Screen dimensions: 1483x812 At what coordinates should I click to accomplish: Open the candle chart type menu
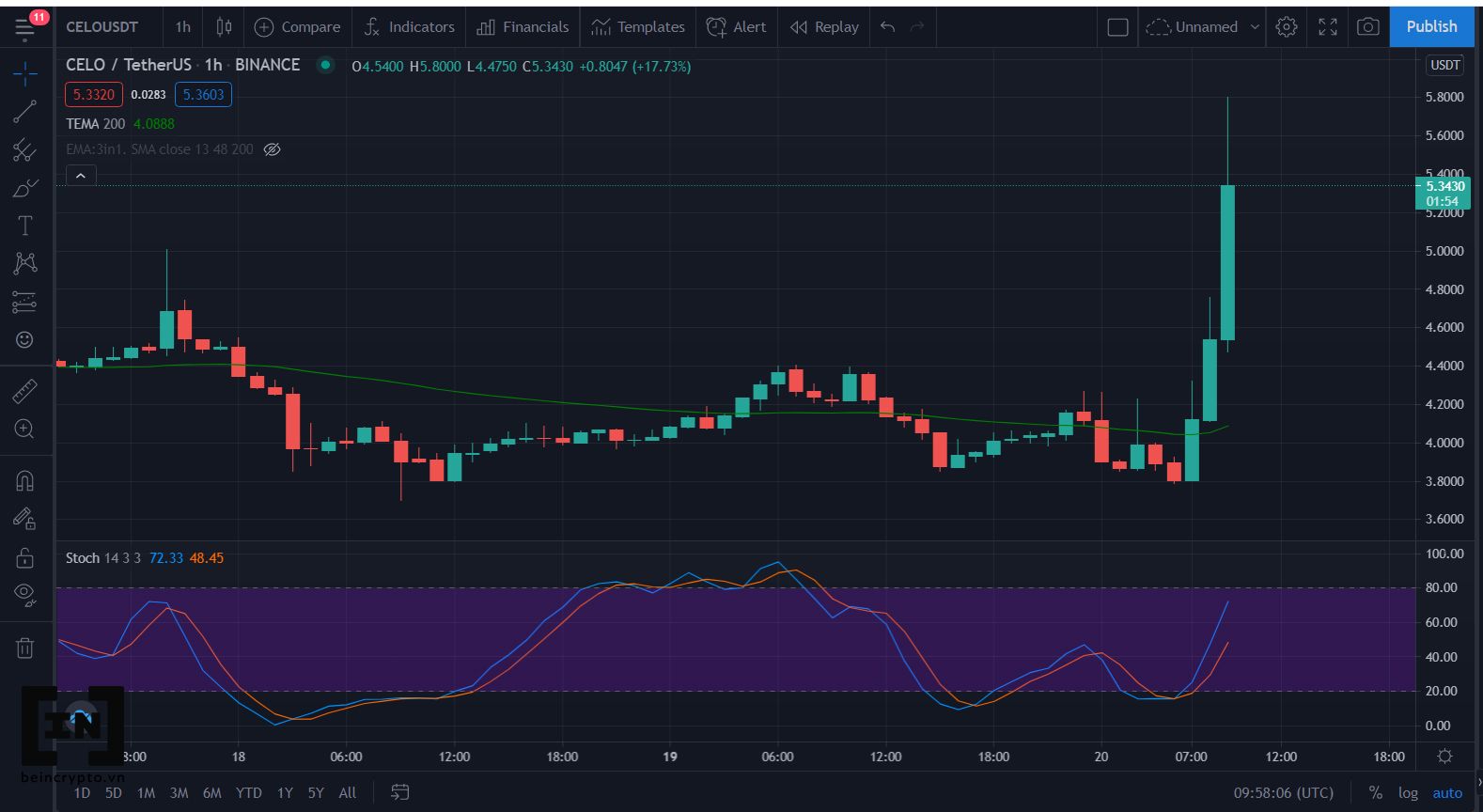pos(224,27)
